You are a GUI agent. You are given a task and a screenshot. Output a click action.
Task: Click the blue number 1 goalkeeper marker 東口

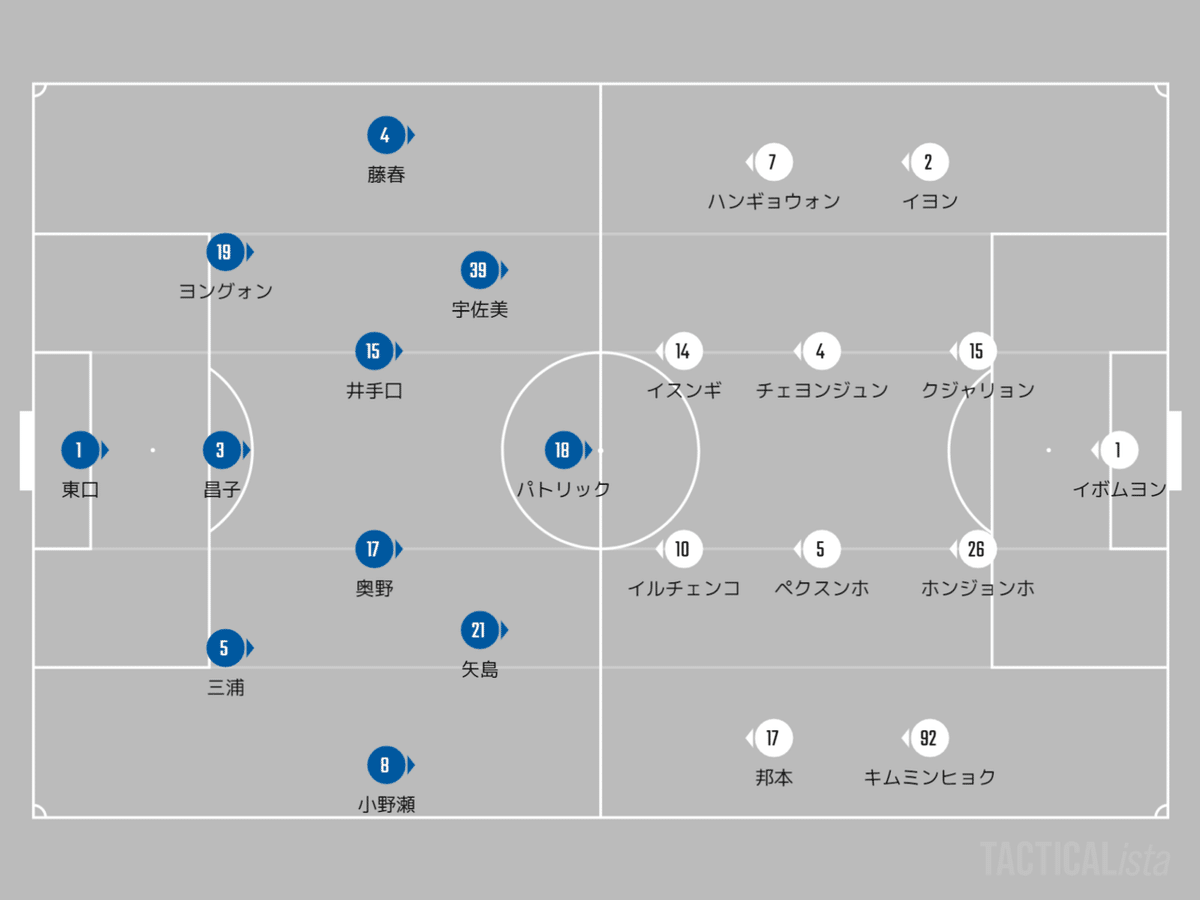click(x=79, y=450)
